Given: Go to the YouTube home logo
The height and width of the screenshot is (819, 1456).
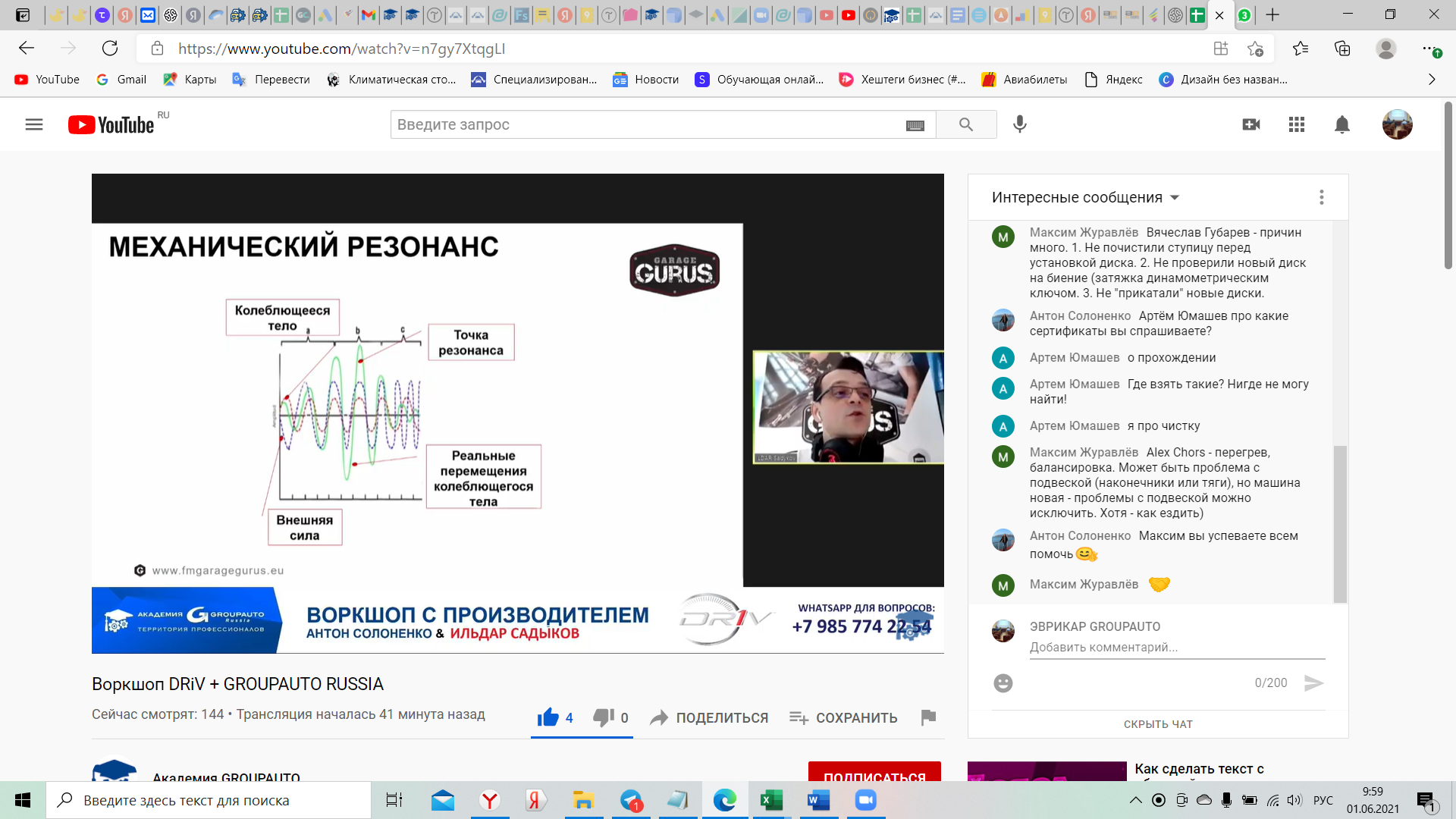Looking at the screenshot, I should point(111,125).
